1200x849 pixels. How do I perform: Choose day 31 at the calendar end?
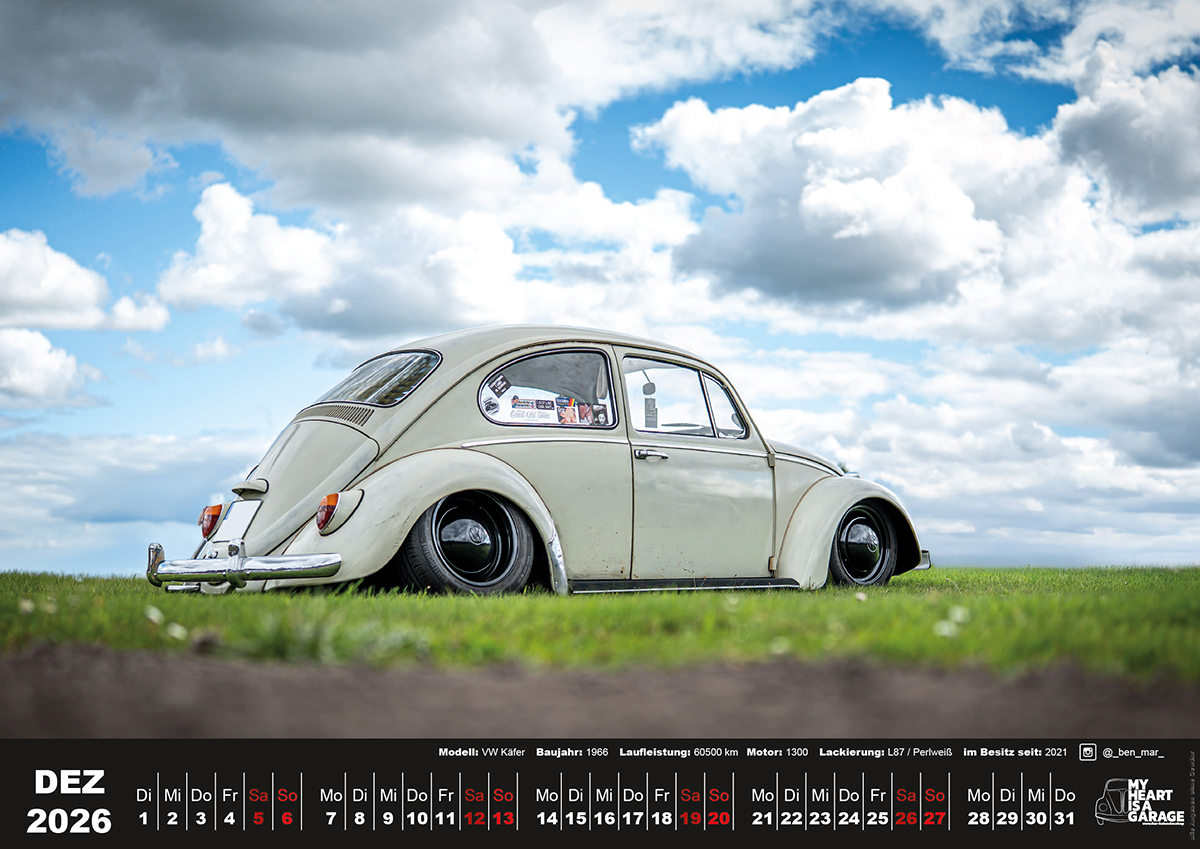coord(1065,818)
